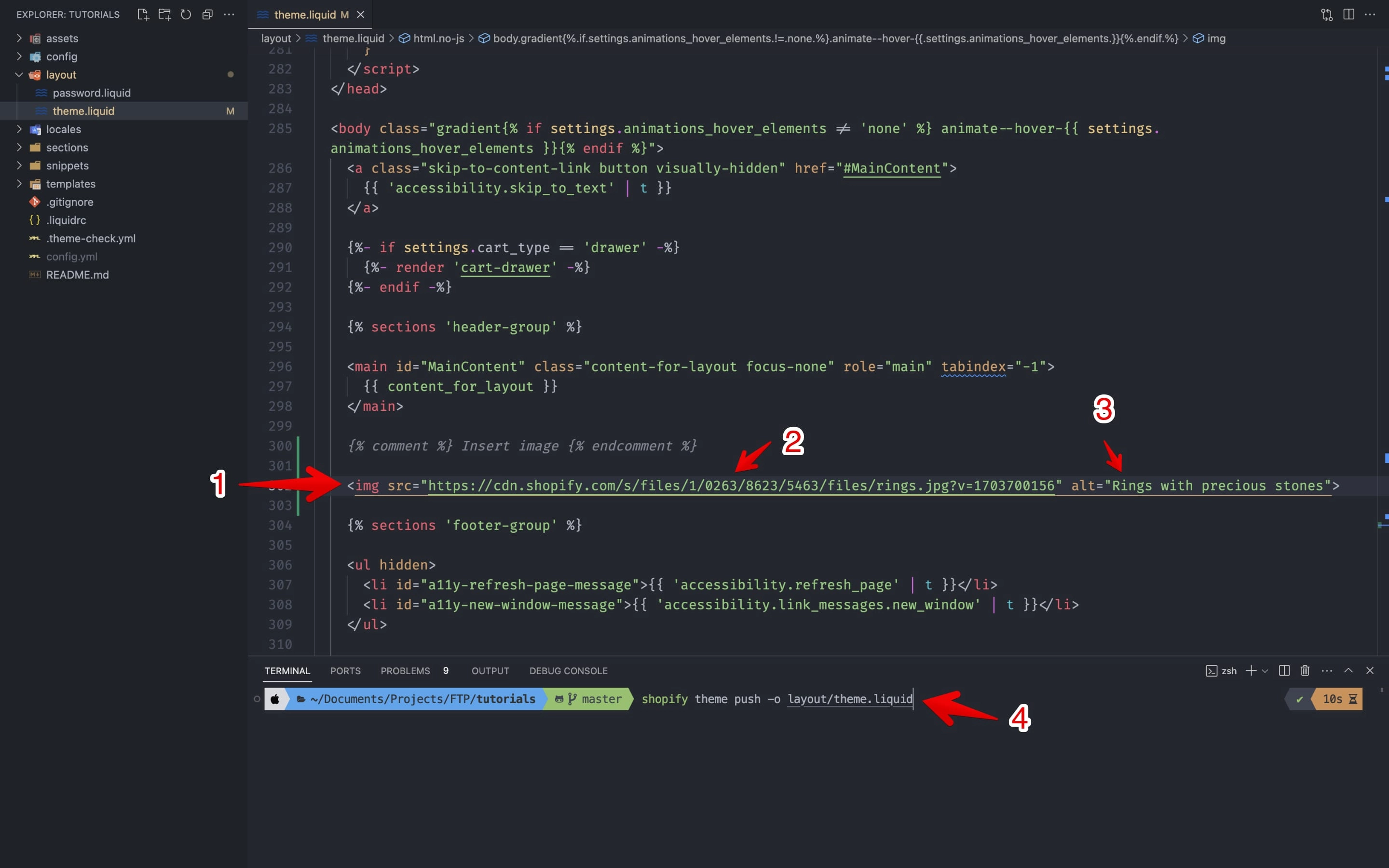Split the editor to the right

pyautogui.click(x=1349, y=14)
